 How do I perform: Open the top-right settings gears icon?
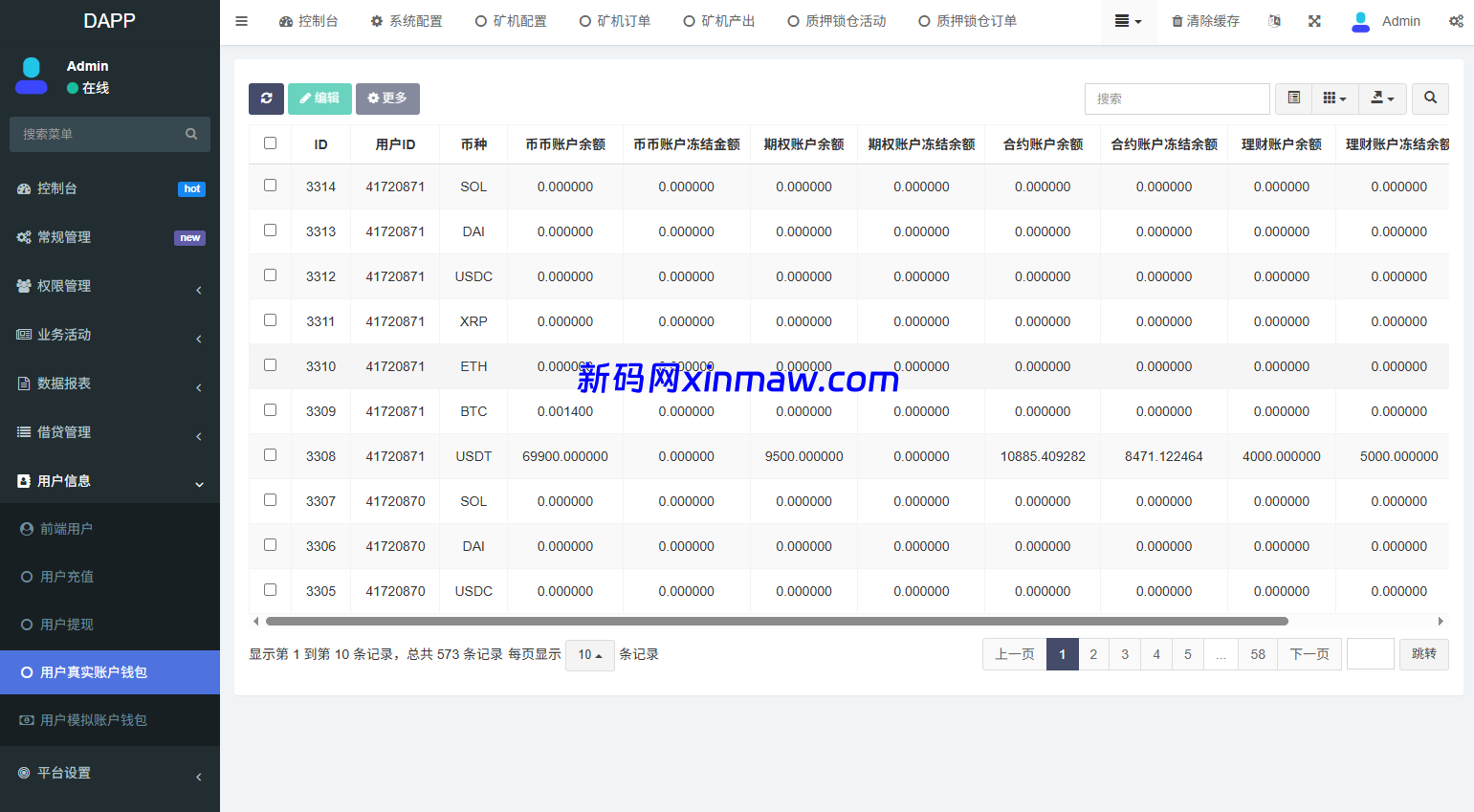click(1455, 21)
